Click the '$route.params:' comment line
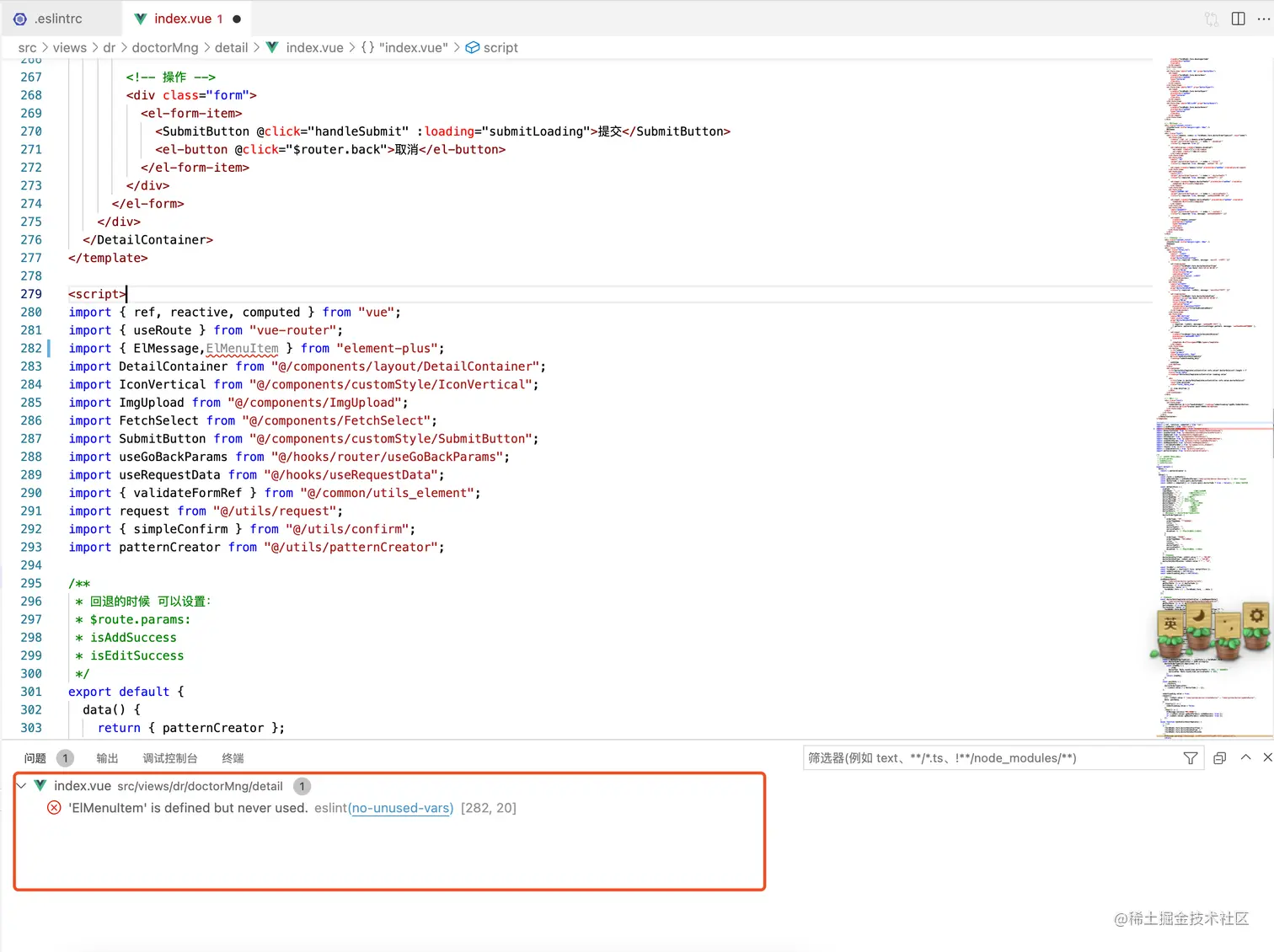Viewport: 1274px width, 952px height. point(140,620)
